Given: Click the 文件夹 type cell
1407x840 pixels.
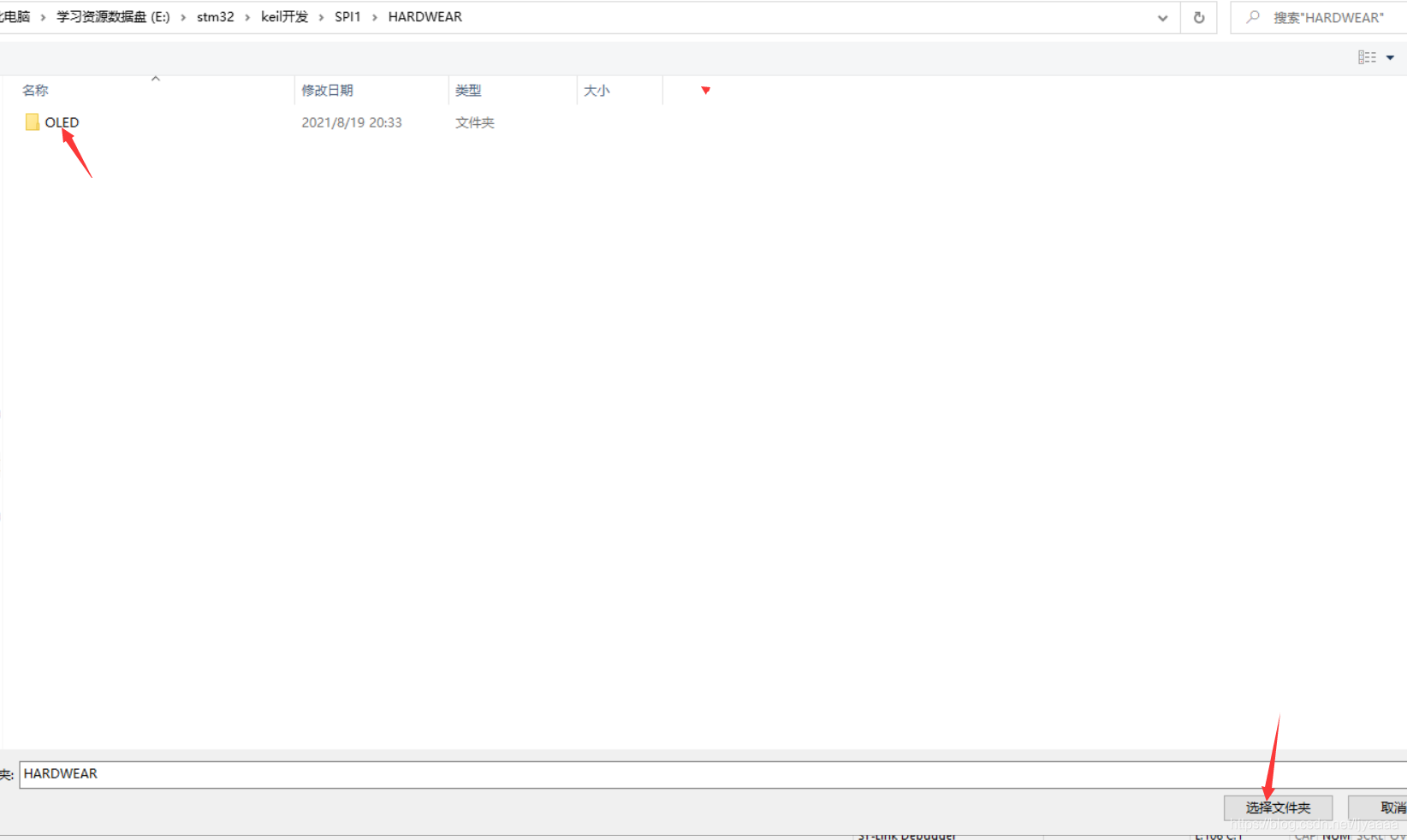Looking at the screenshot, I should [x=475, y=122].
